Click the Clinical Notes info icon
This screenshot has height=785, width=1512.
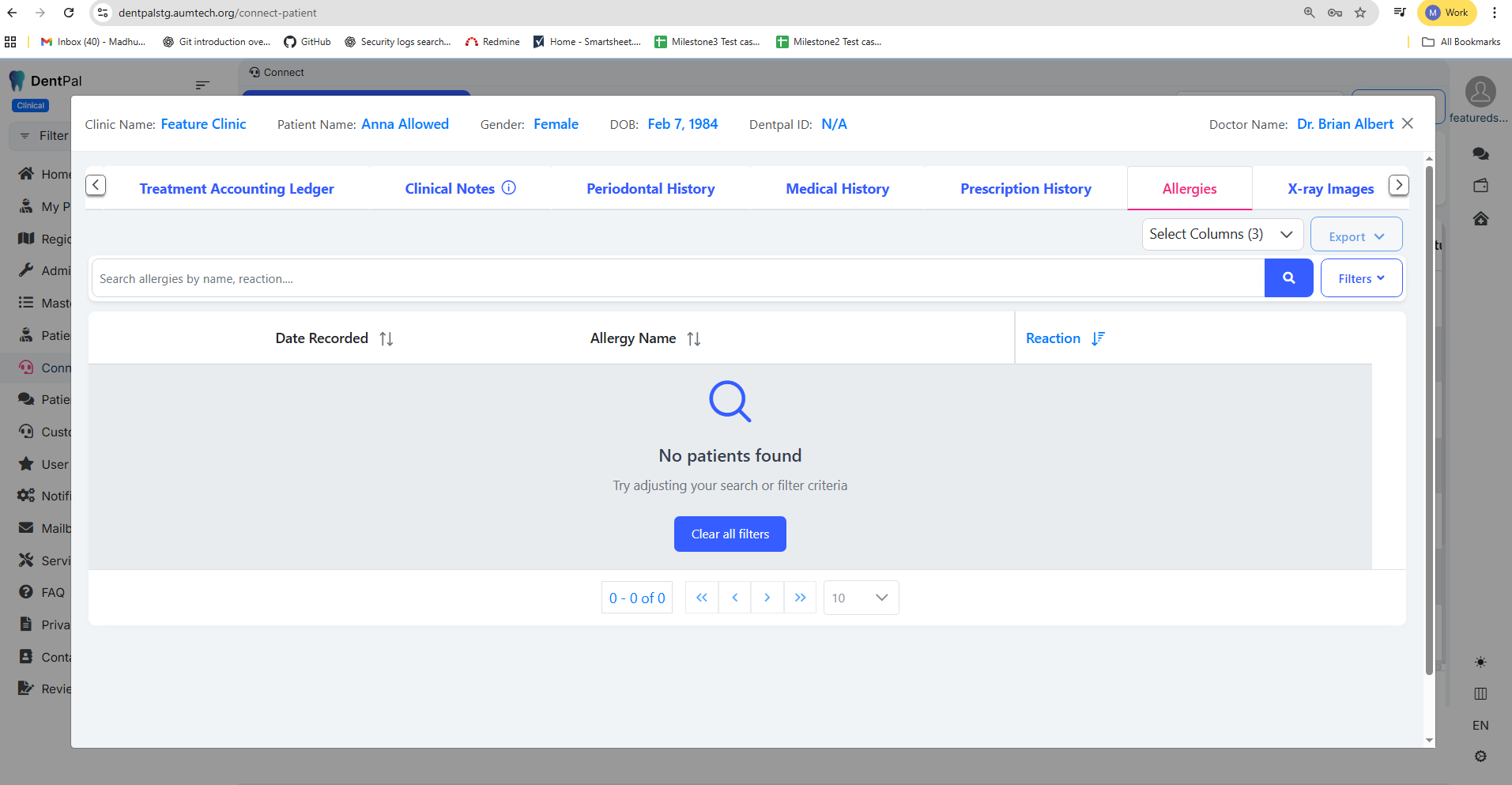point(509,188)
